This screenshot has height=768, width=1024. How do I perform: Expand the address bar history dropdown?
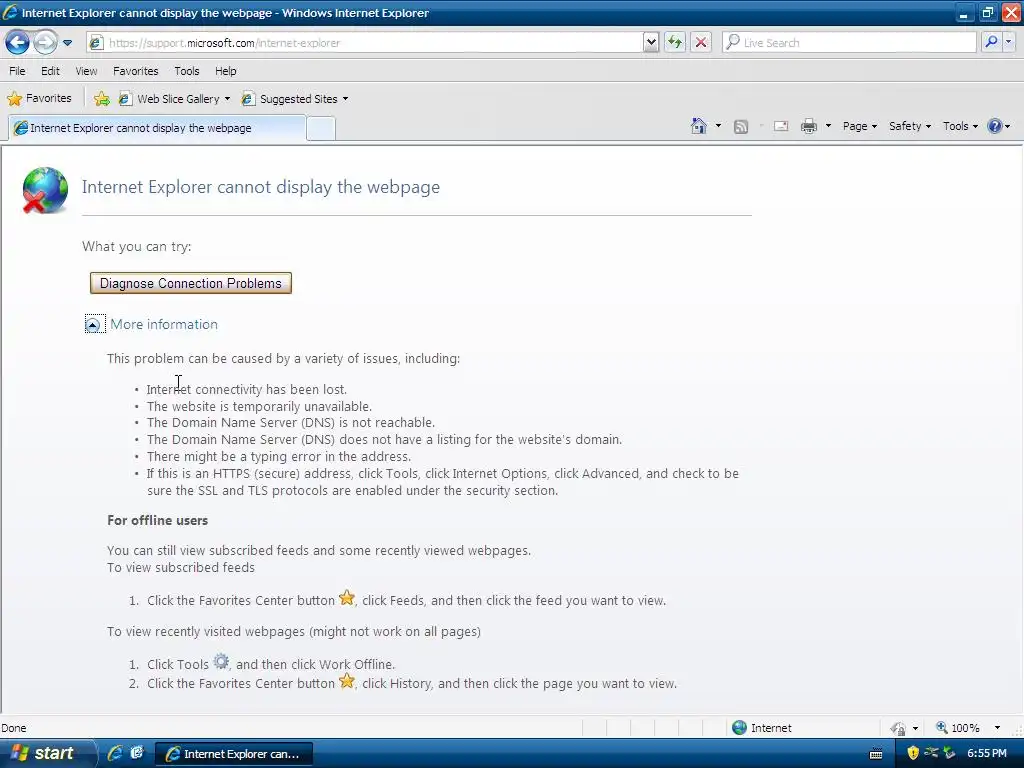pyautogui.click(x=650, y=43)
